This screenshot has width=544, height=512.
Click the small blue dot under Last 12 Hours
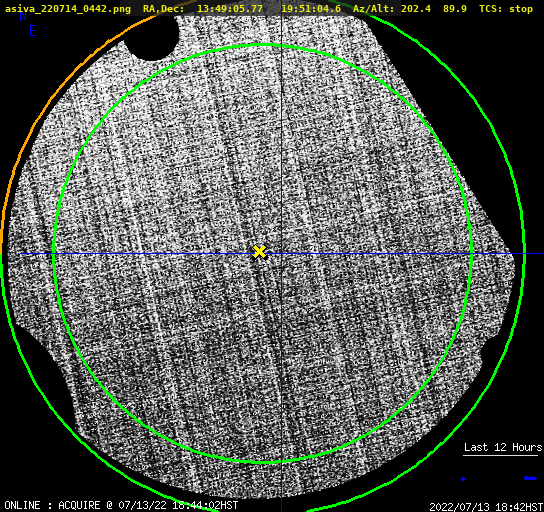(x=463, y=479)
